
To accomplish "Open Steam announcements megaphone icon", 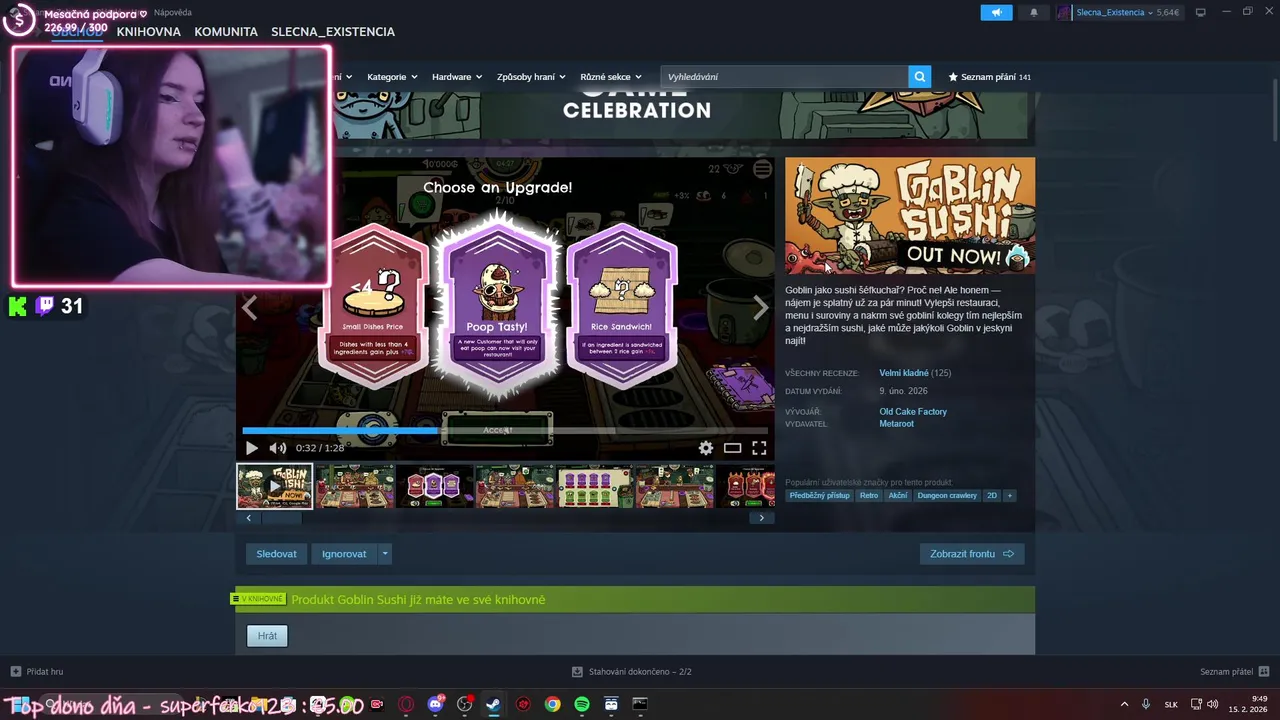I will pyautogui.click(x=996, y=12).
